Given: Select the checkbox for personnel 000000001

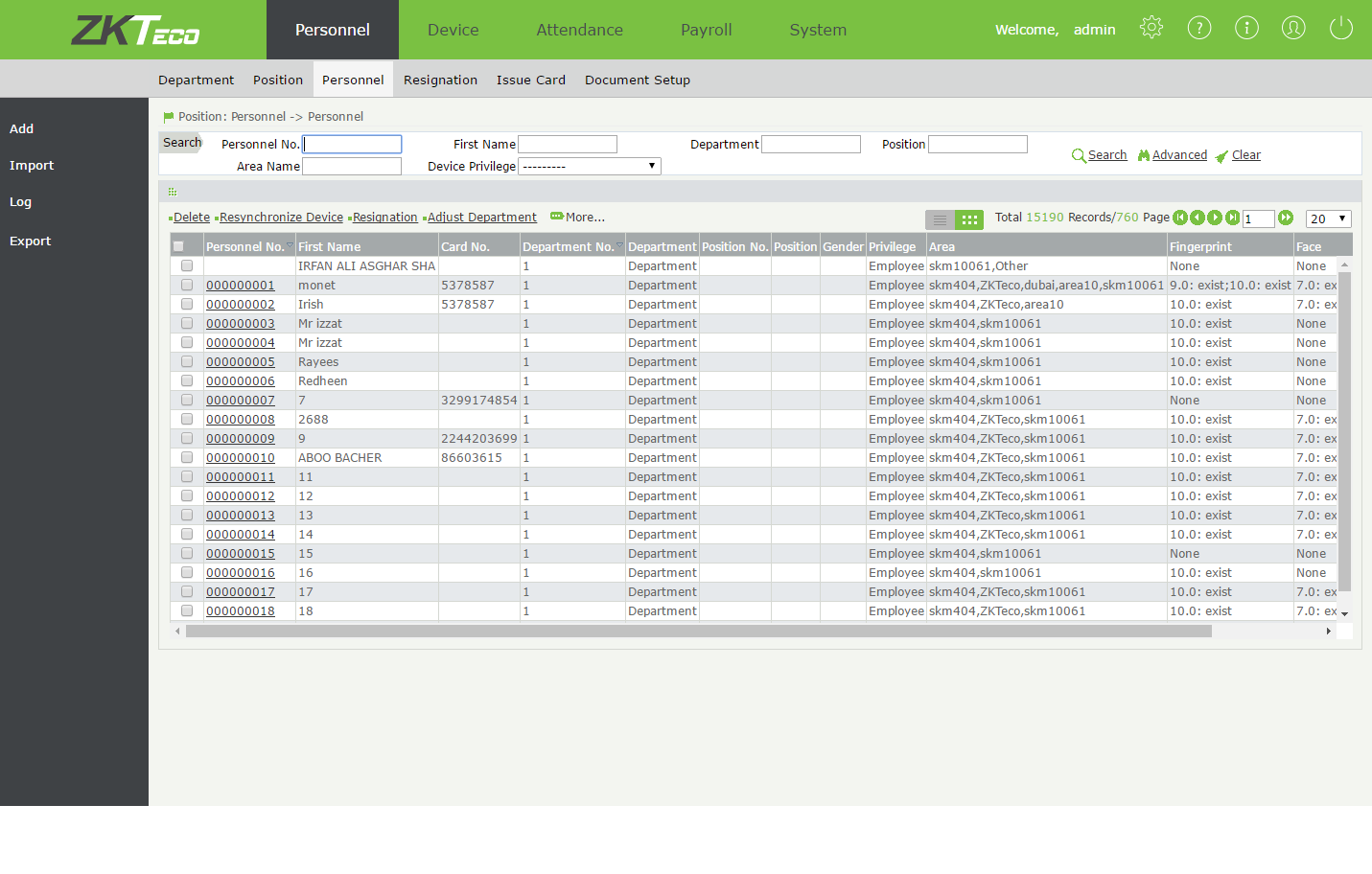Looking at the screenshot, I should pyautogui.click(x=187, y=285).
